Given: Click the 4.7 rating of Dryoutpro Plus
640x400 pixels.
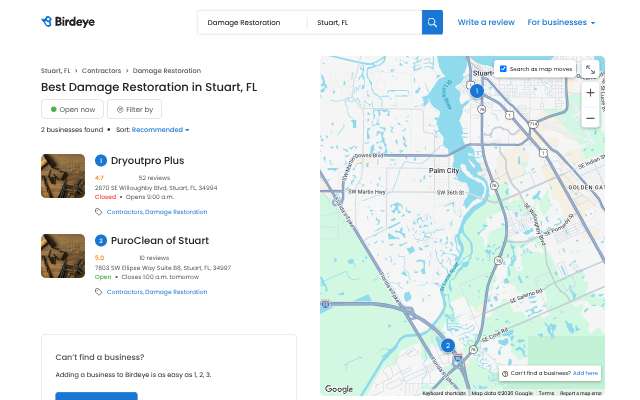Looking at the screenshot, I should [x=99, y=178].
